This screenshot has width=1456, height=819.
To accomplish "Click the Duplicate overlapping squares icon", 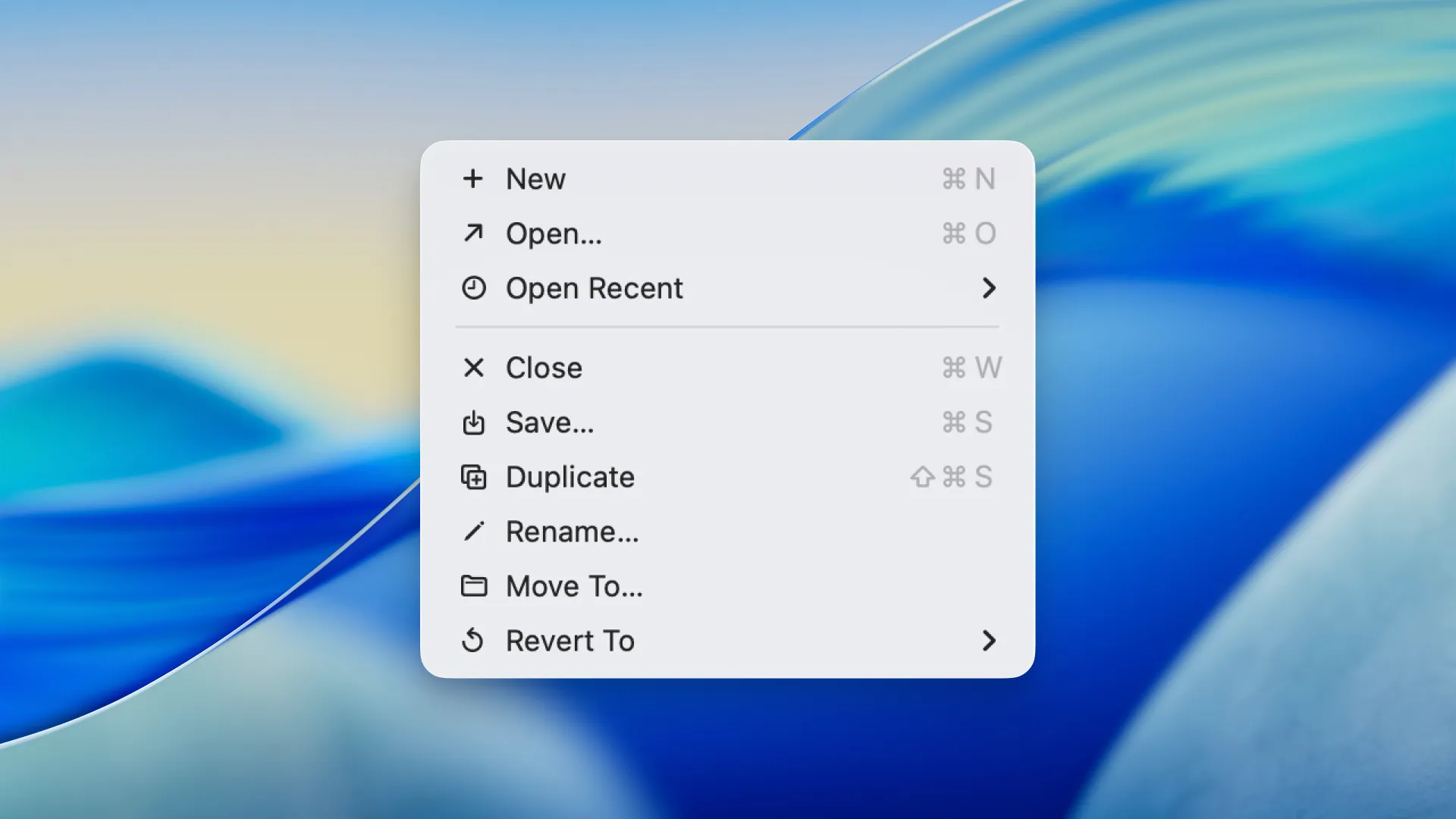I will coord(473,477).
